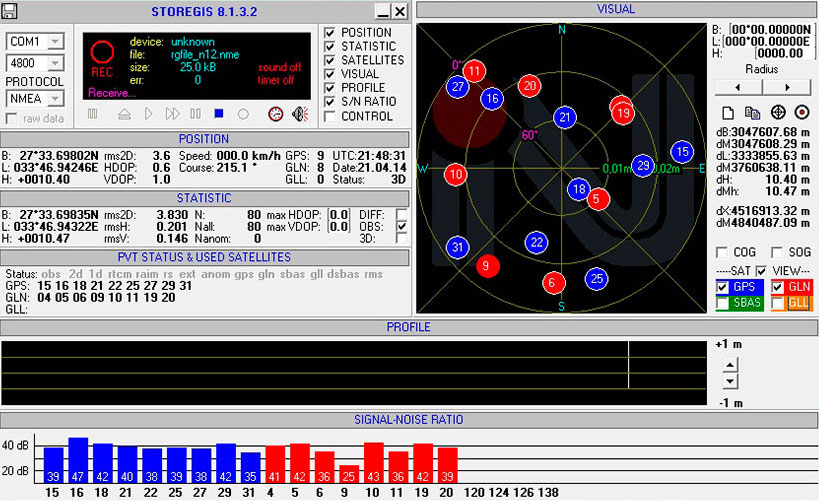Click blue satellite 27 on sky plot
819x501 pixels.
point(458,87)
